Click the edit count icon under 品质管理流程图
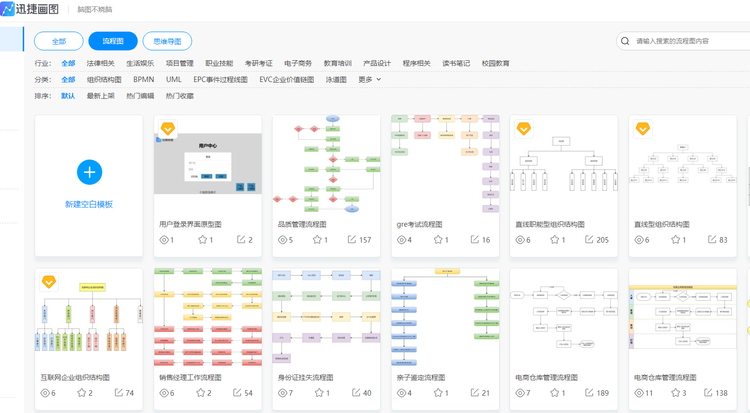This screenshot has width=750, height=413. pos(351,240)
